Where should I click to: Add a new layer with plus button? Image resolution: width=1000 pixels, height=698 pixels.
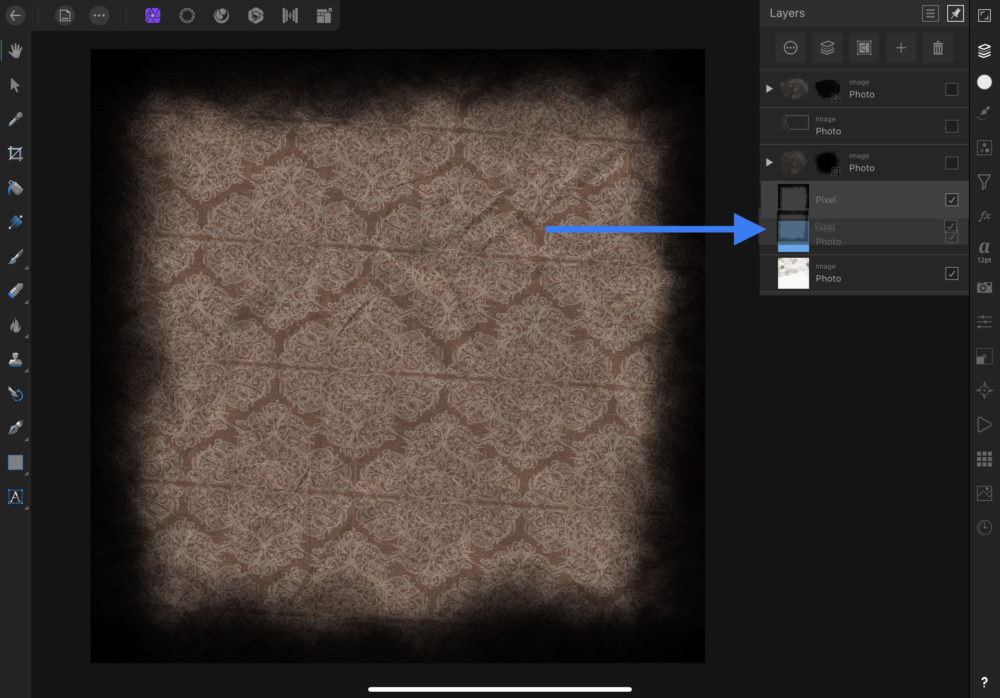point(901,48)
